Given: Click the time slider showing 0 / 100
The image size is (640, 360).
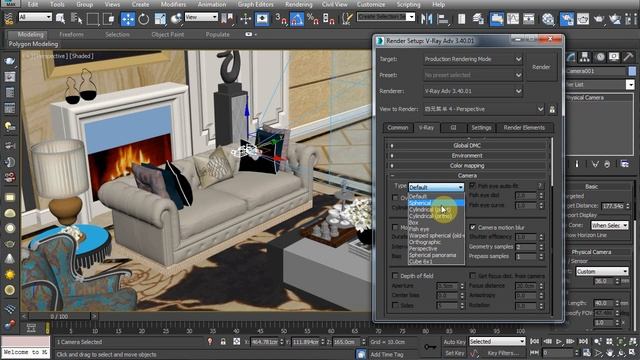Looking at the screenshot, I should [x=60, y=316].
